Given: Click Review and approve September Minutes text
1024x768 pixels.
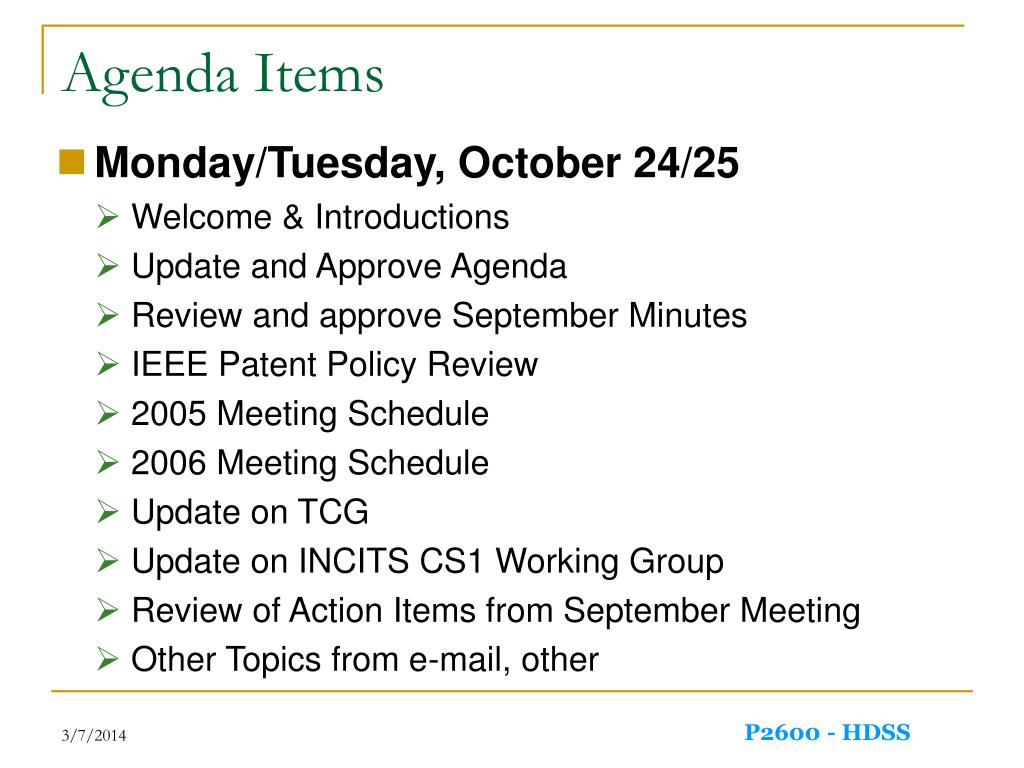Looking at the screenshot, I should (440, 316).
